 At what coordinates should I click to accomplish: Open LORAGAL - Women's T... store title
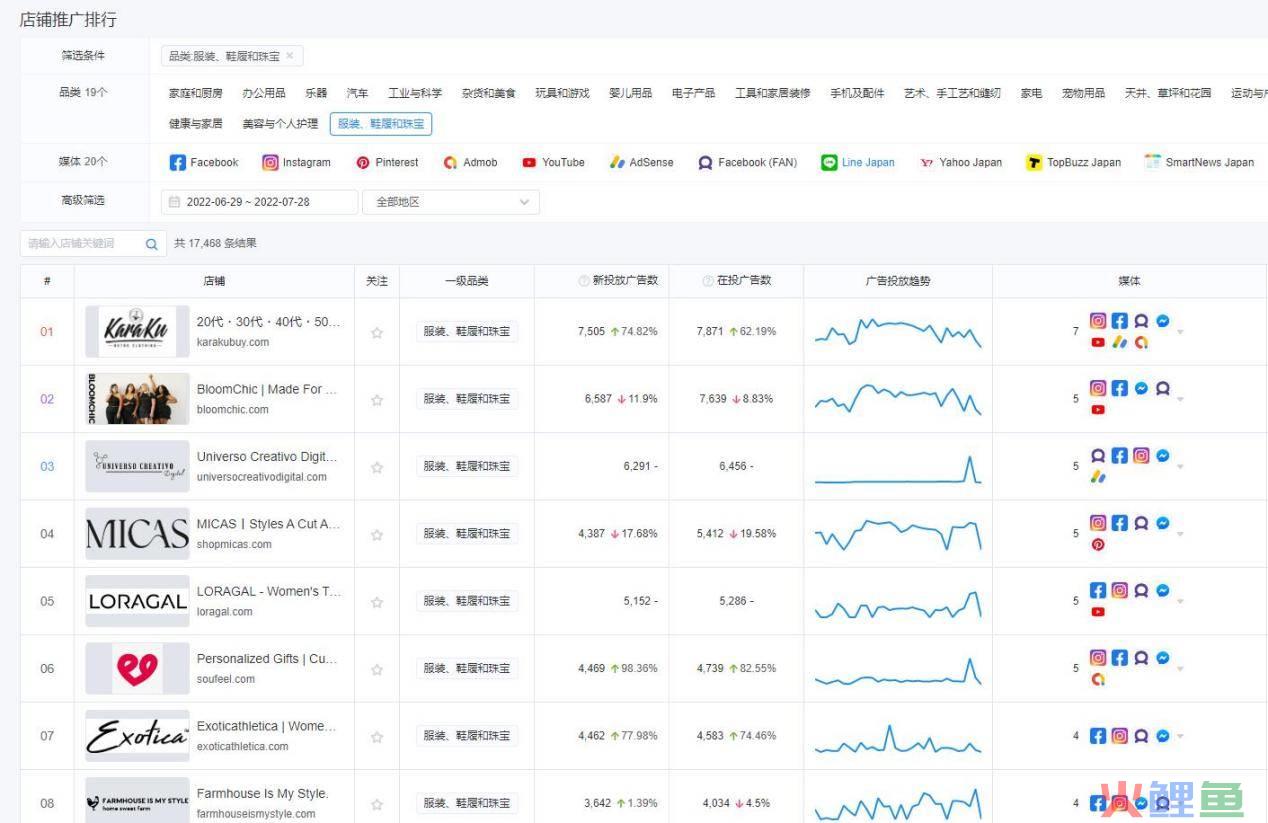click(x=269, y=591)
